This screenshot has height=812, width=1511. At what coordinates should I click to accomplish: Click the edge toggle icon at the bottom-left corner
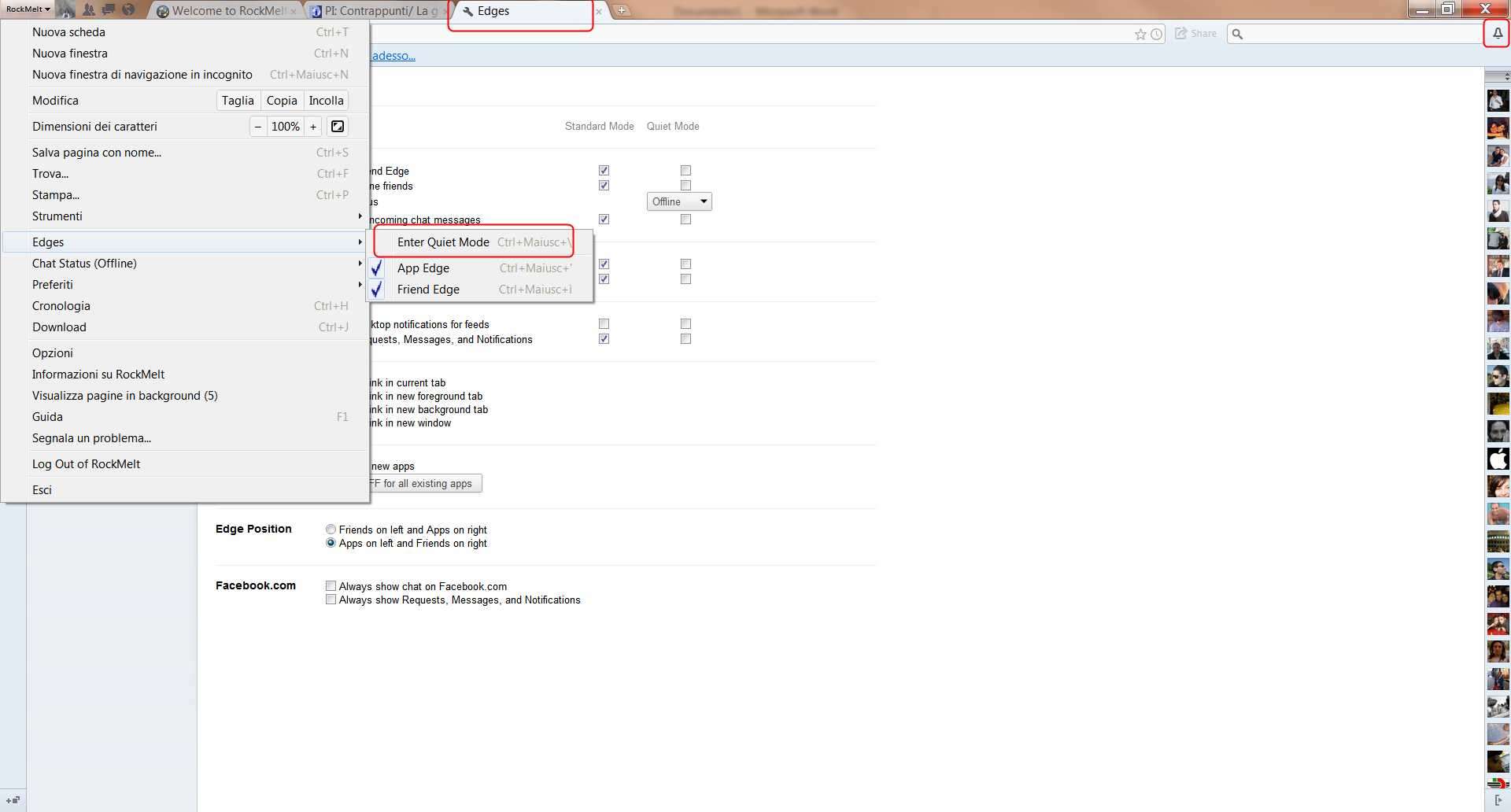(x=13, y=800)
